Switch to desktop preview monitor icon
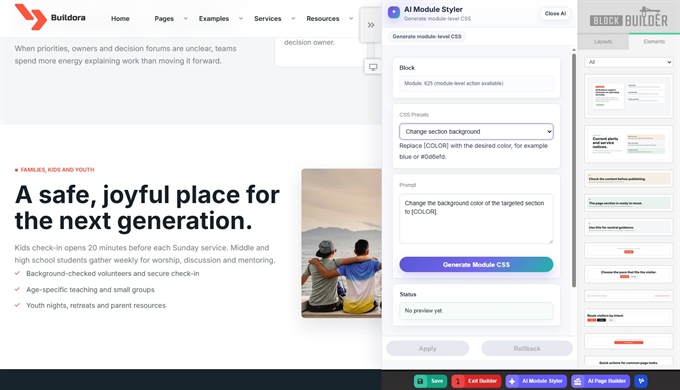This screenshot has height=390, width=680. click(x=373, y=67)
